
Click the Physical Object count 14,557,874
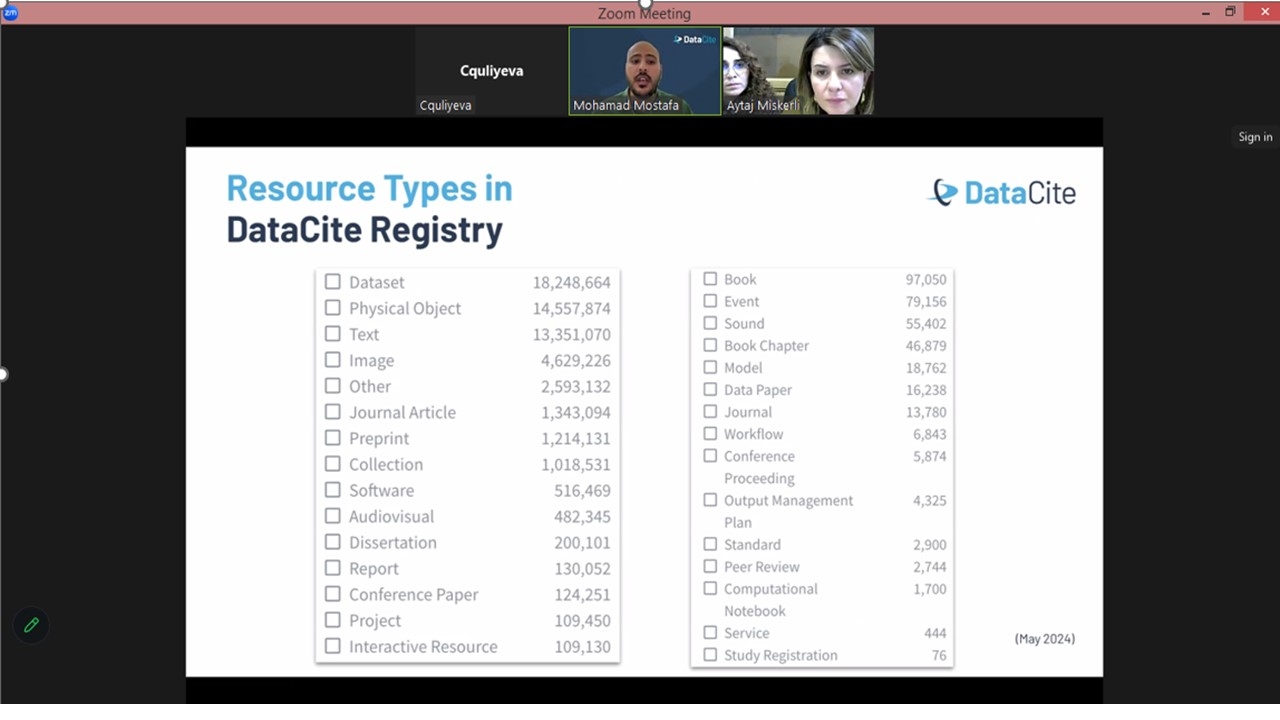[x=571, y=308]
